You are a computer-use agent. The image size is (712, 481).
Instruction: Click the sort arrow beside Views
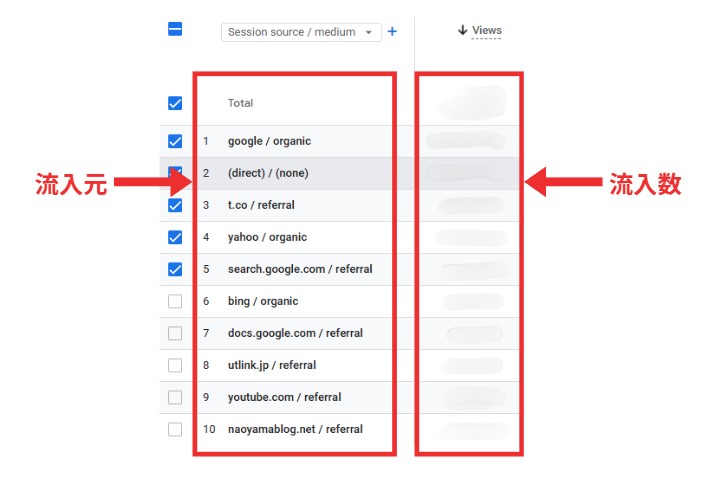click(462, 31)
